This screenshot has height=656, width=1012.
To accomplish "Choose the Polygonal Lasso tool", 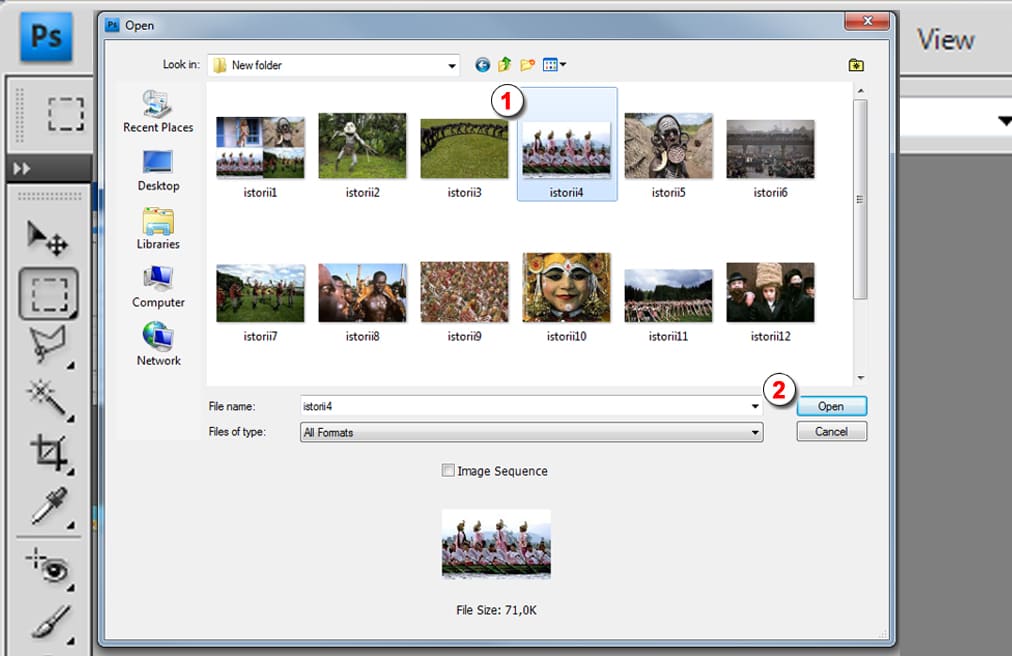I will (47, 346).
